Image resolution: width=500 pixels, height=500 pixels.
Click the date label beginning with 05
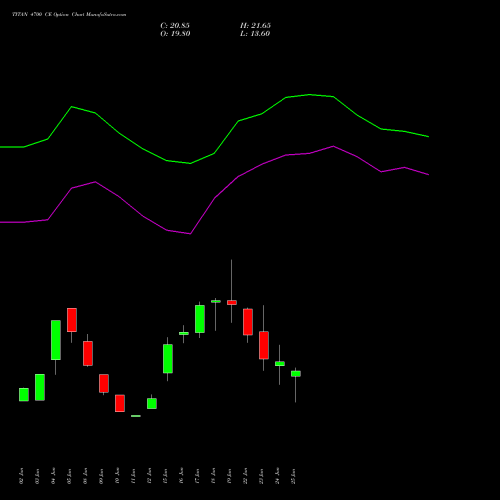click(x=69, y=476)
